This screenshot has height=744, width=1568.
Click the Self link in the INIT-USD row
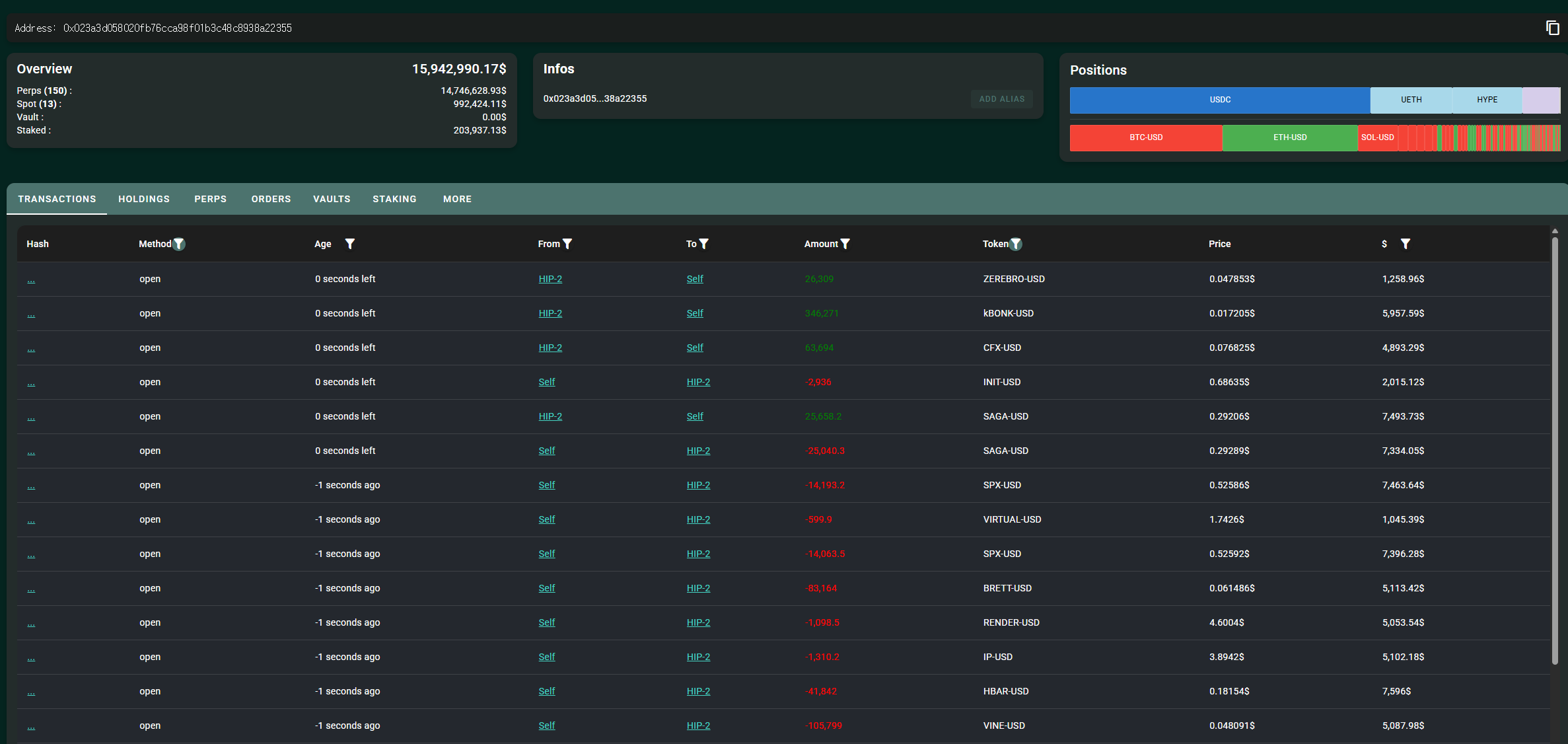click(546, 382)
